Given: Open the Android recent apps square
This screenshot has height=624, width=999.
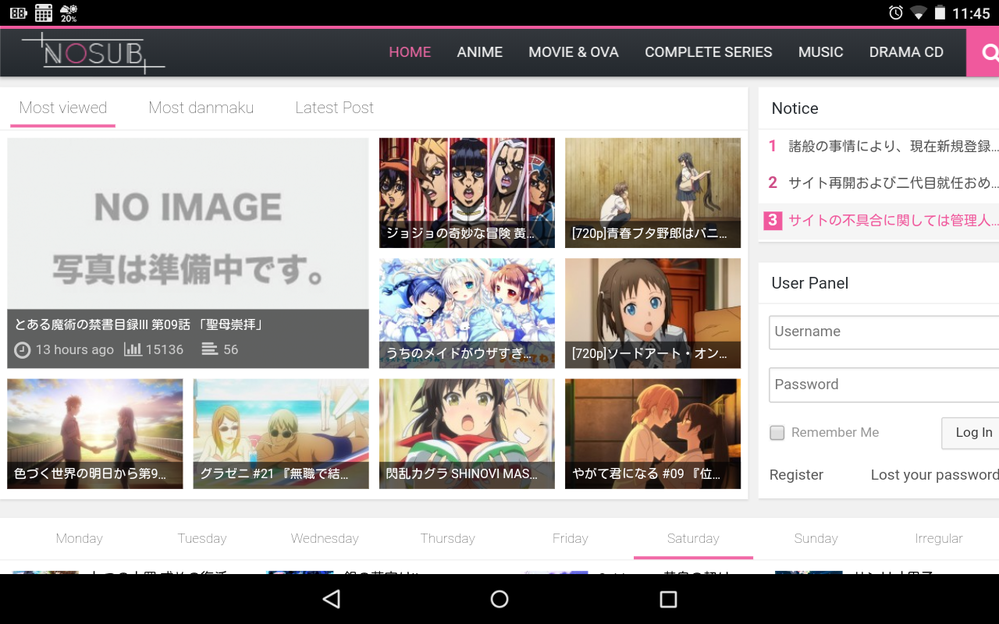Looking at the screenshot, I should 668,599.
